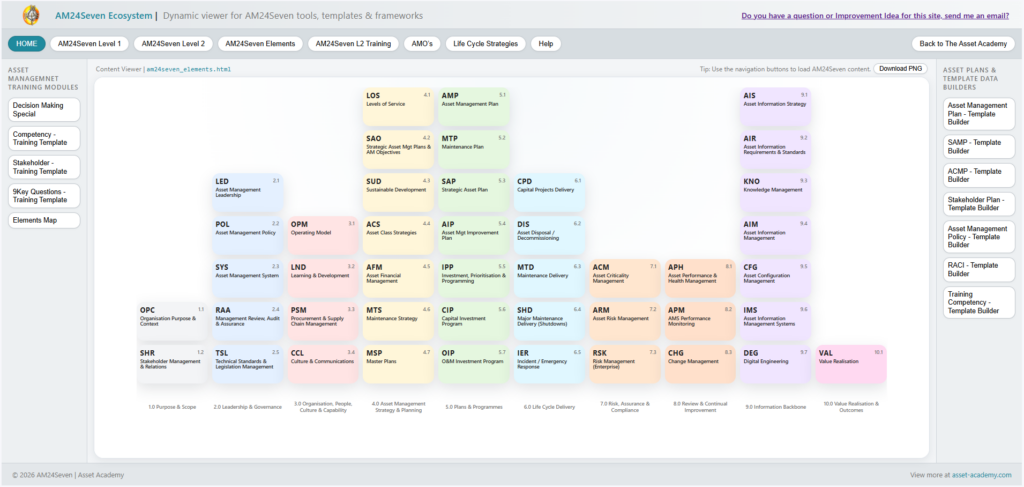Open the improvement idea email link
The image size is (1024, 487).
[x=876, y=16]
